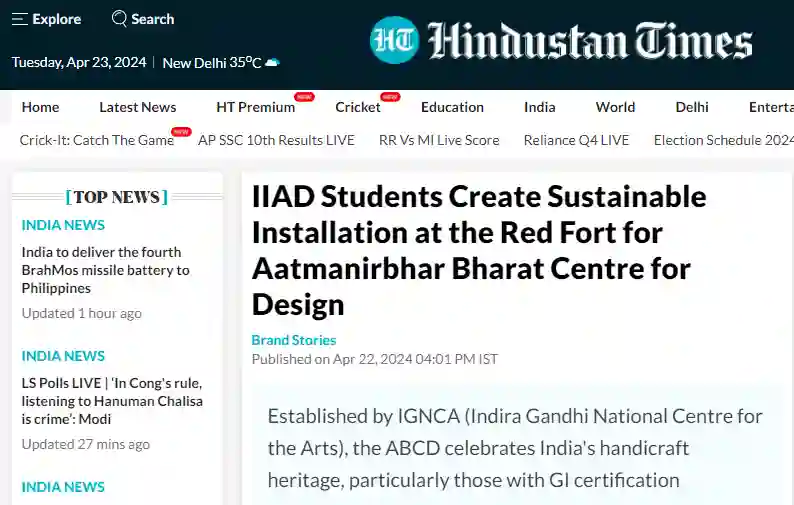Open LS Polls LIVE Hanuman Chalisa story

[112, 401]
